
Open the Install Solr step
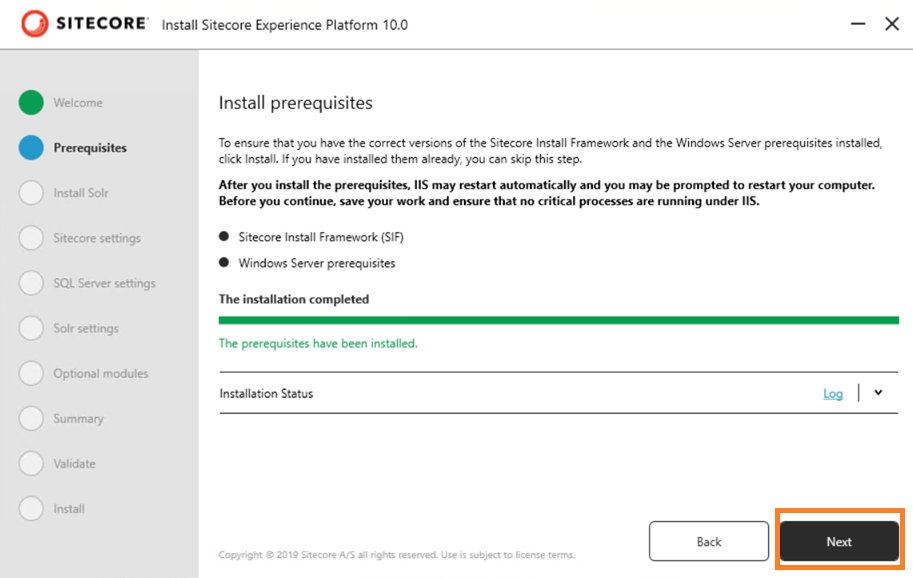81,193
